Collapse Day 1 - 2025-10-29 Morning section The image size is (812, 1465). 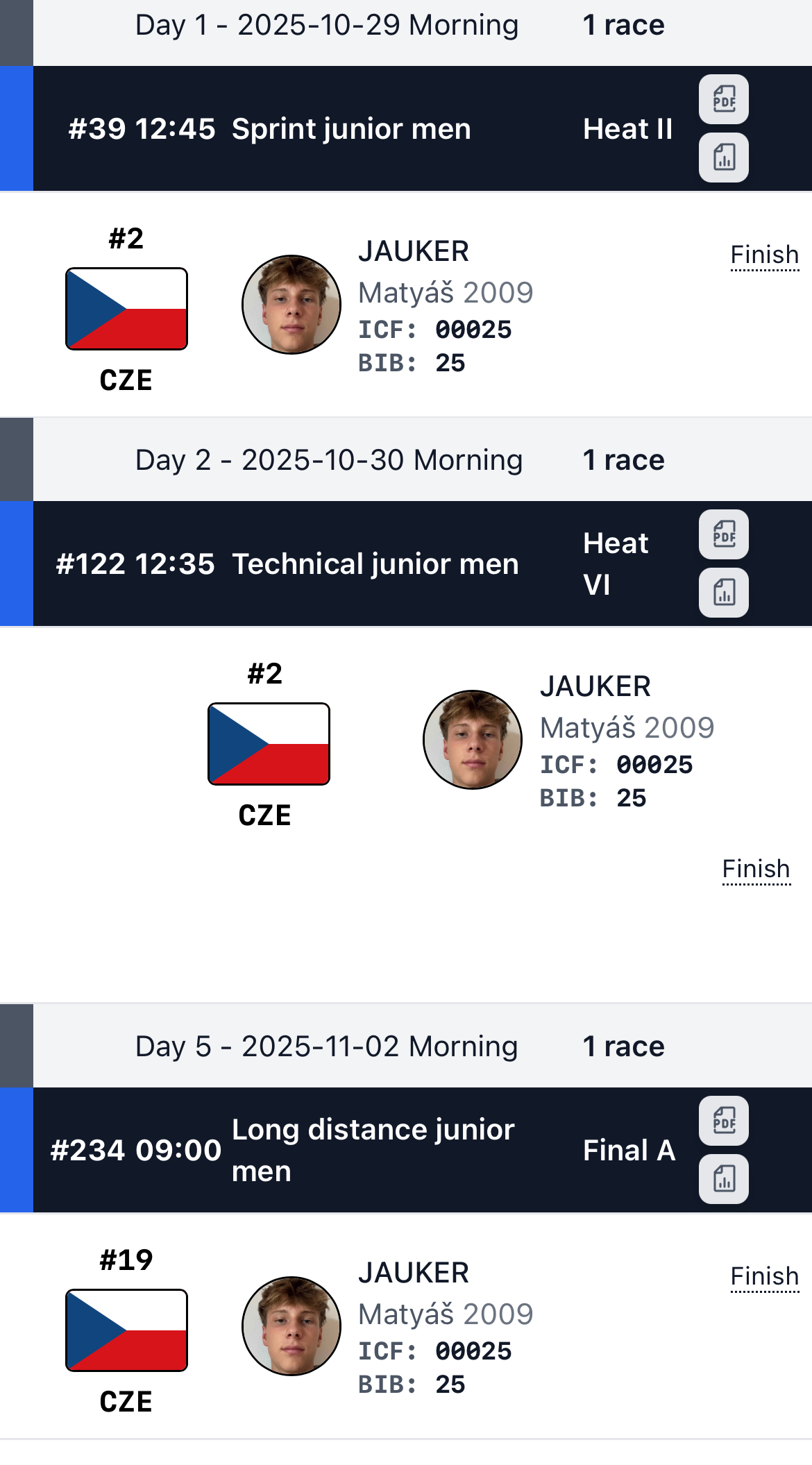pyautogui.click(x=326, y=26)
